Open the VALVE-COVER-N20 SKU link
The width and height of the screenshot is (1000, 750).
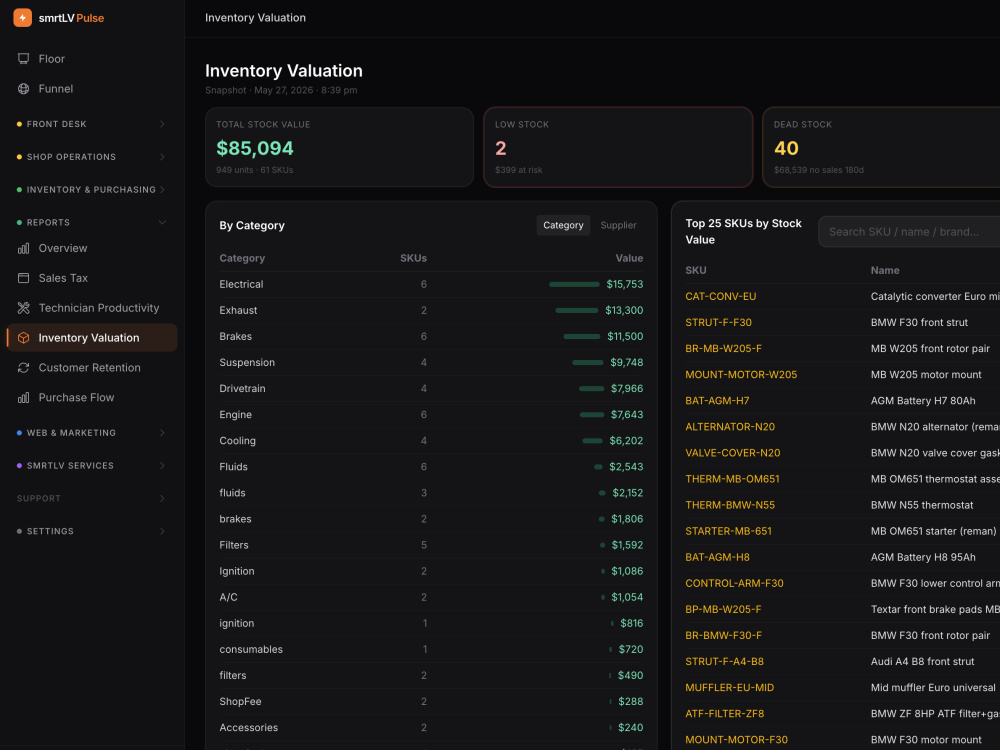coord(733,453)
